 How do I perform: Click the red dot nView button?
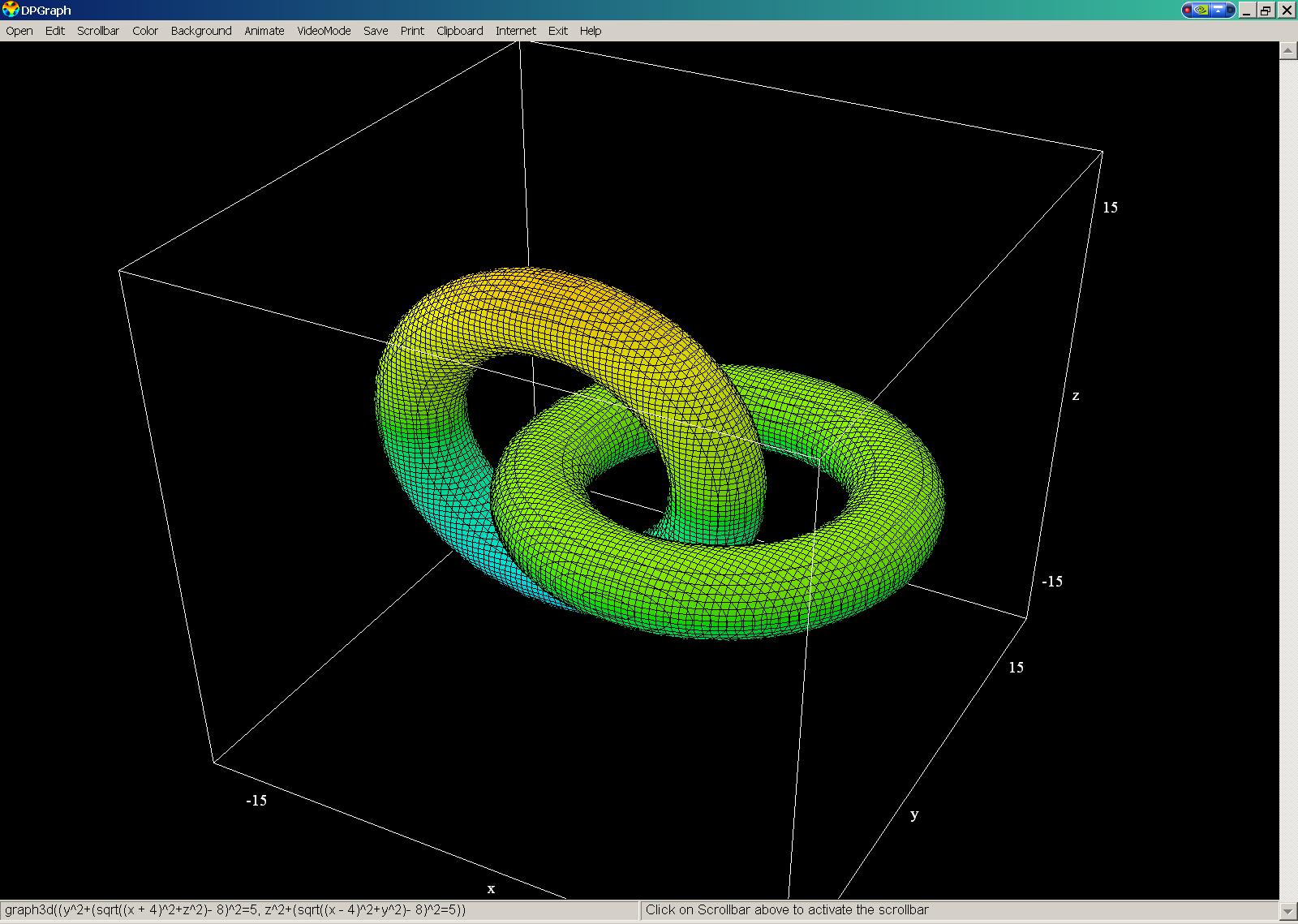(1188, 11)
